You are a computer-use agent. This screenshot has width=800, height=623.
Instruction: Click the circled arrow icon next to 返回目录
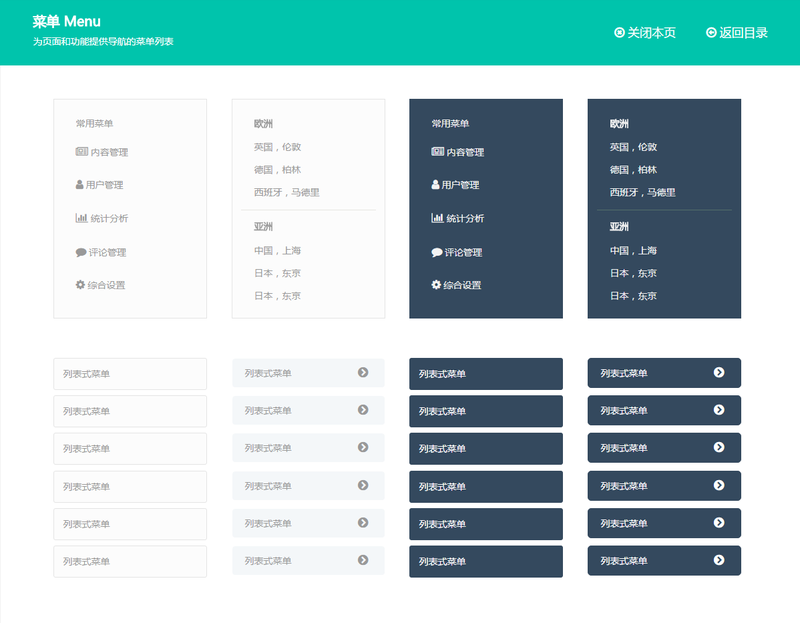711,33
